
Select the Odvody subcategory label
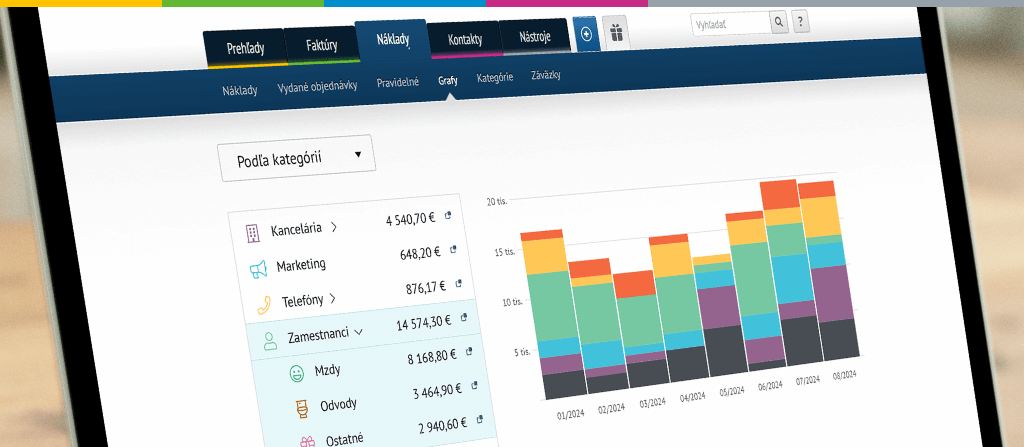[x=338, y=405]
